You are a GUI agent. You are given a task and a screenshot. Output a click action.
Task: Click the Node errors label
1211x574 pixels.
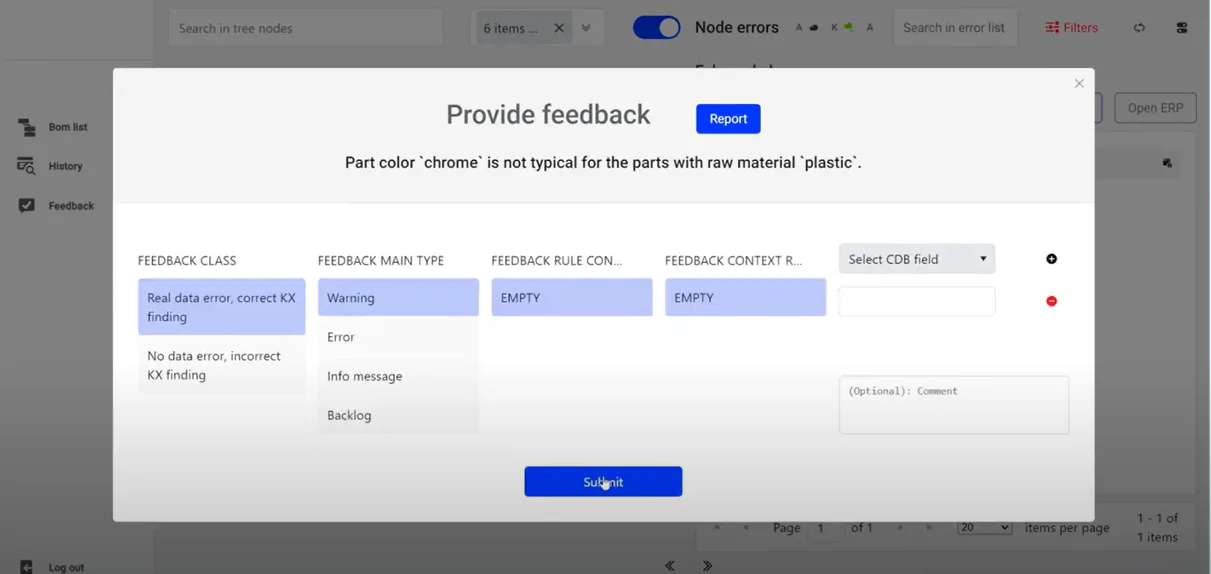pyautogui.click(x=737, y=28)
